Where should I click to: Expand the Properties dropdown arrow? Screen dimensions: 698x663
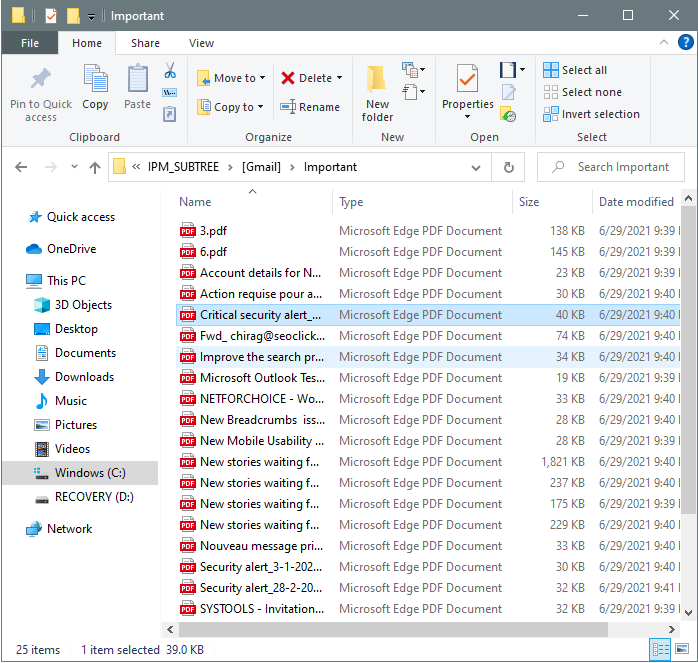(x=467, y=117)
